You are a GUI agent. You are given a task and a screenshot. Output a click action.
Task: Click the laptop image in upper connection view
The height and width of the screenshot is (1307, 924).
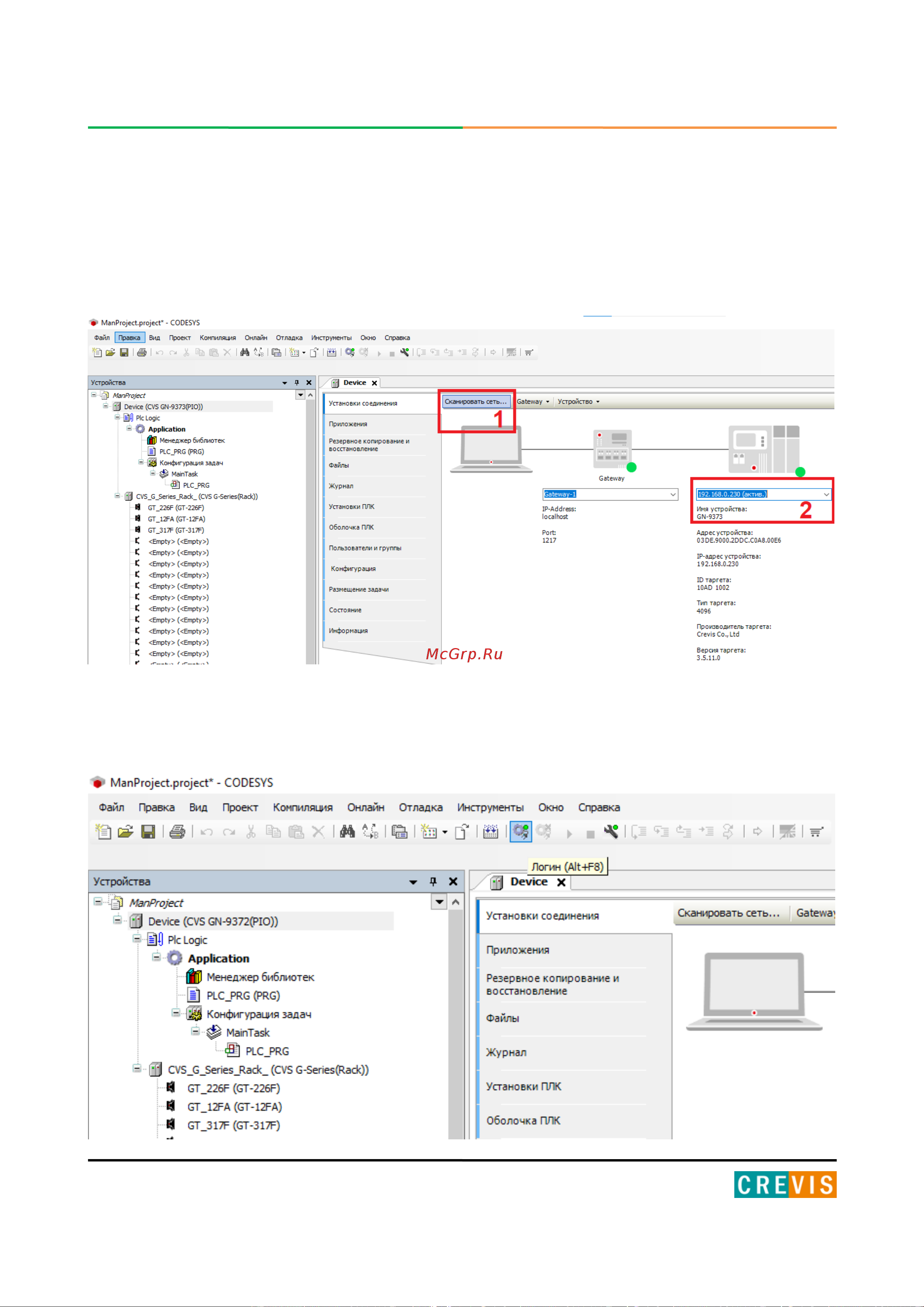pos(491,450)
